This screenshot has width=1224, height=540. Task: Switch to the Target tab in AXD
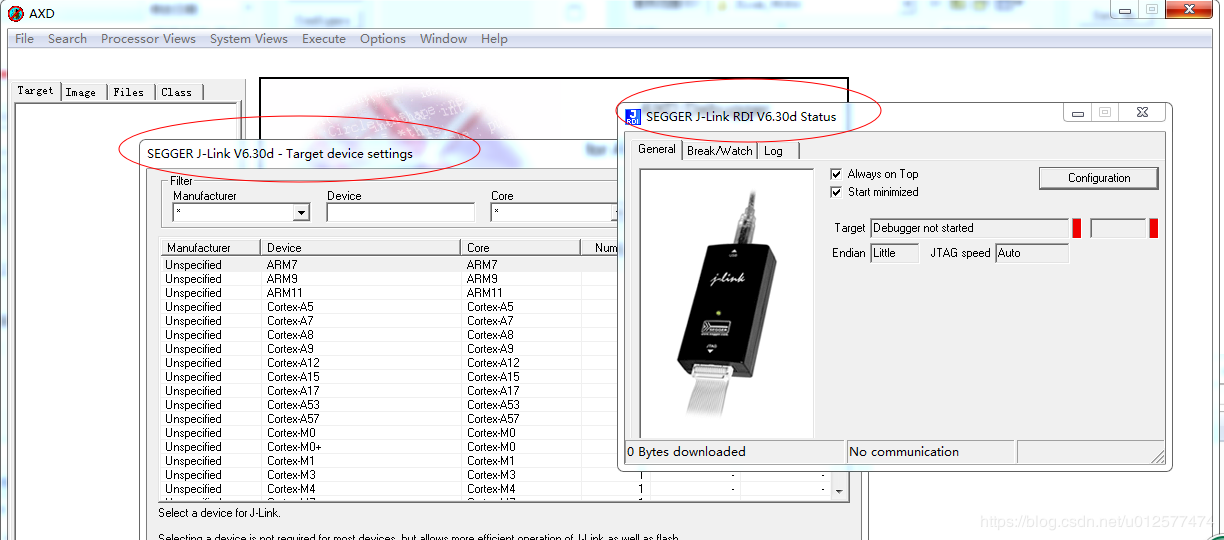(x=36, y=90)
